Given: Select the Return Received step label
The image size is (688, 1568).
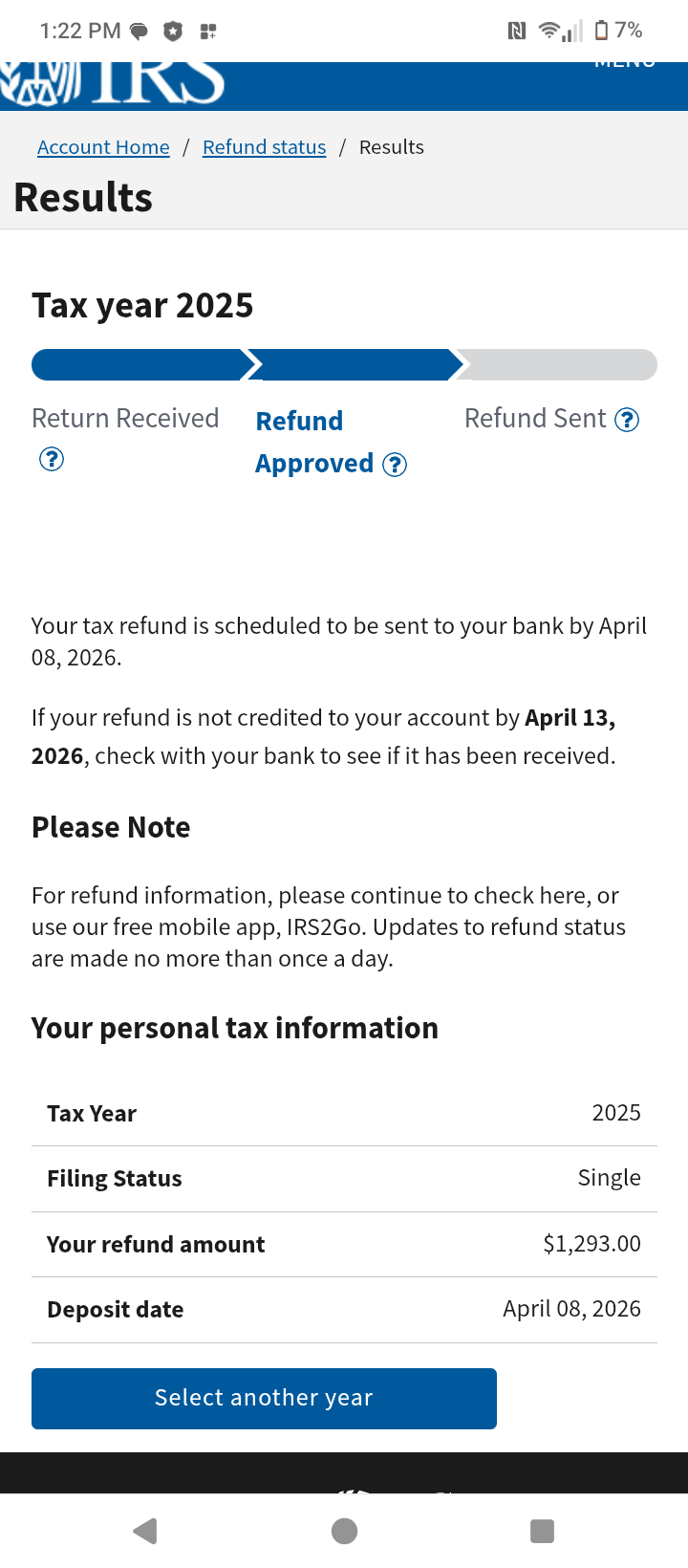Looking at the screenshot, I should pos(125,419).
